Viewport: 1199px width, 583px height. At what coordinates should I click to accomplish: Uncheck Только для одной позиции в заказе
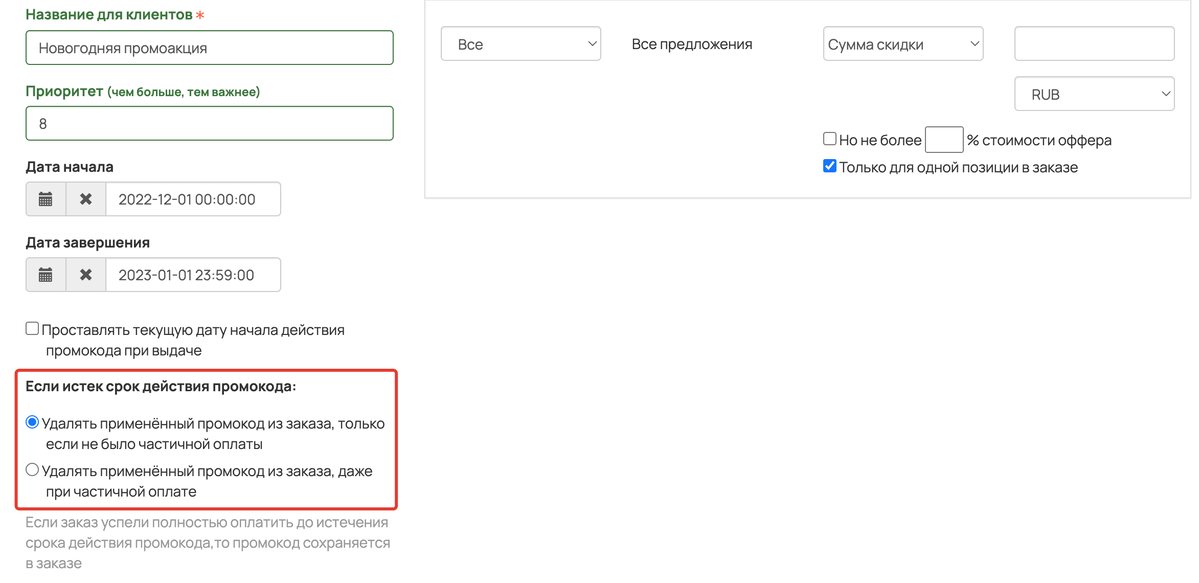(x=830, y=166)
